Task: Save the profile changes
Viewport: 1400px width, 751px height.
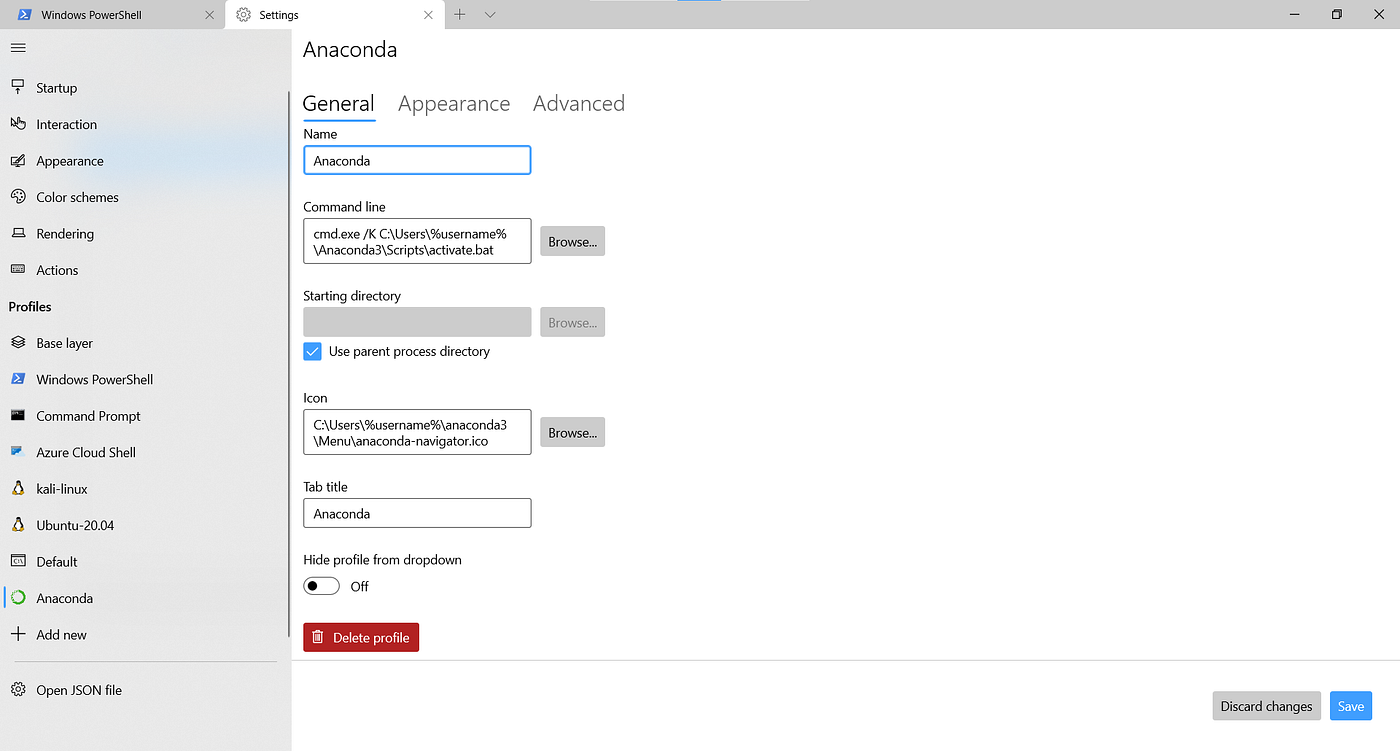Action: [x=1350, y=705]
